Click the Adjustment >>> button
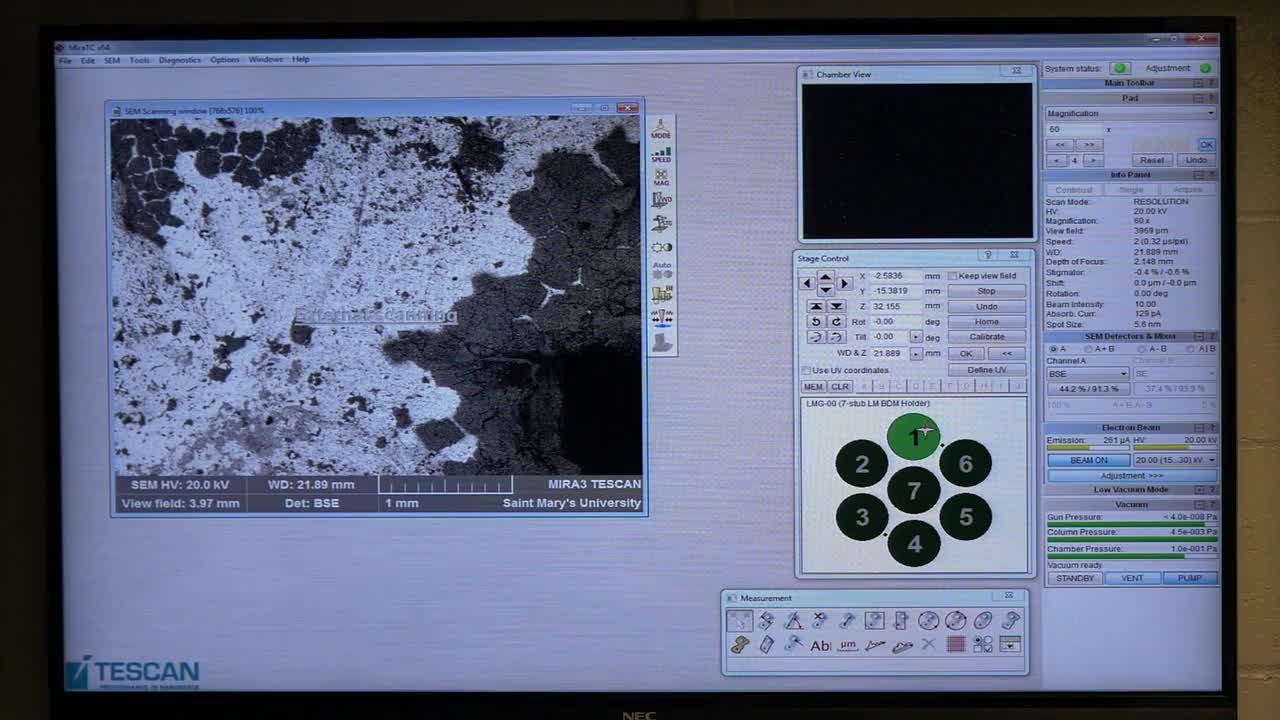Image resolution: width=1280 pixels, height=720 pixels. tap(1131, 476)
